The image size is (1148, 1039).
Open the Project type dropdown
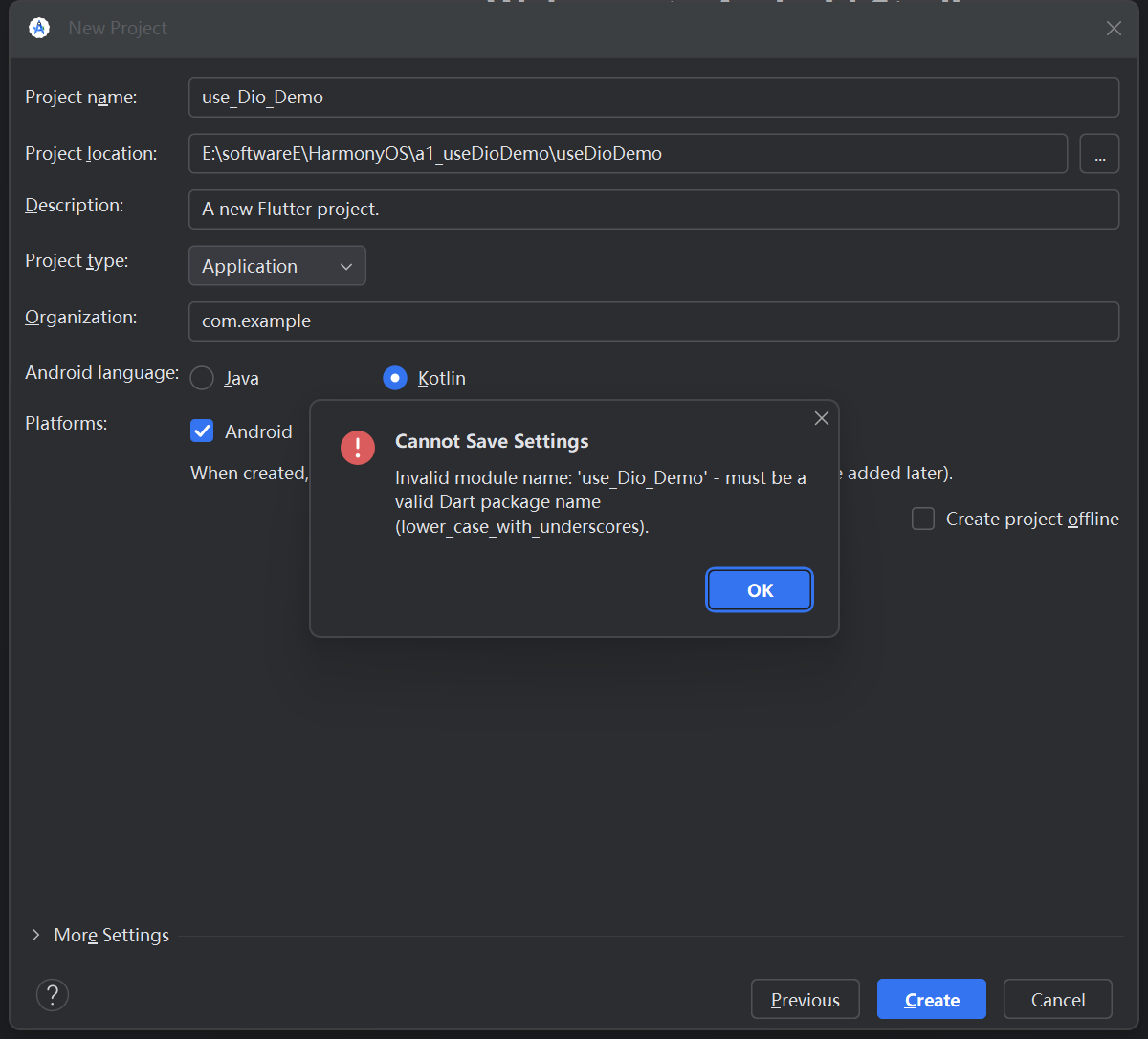[277, 266]
